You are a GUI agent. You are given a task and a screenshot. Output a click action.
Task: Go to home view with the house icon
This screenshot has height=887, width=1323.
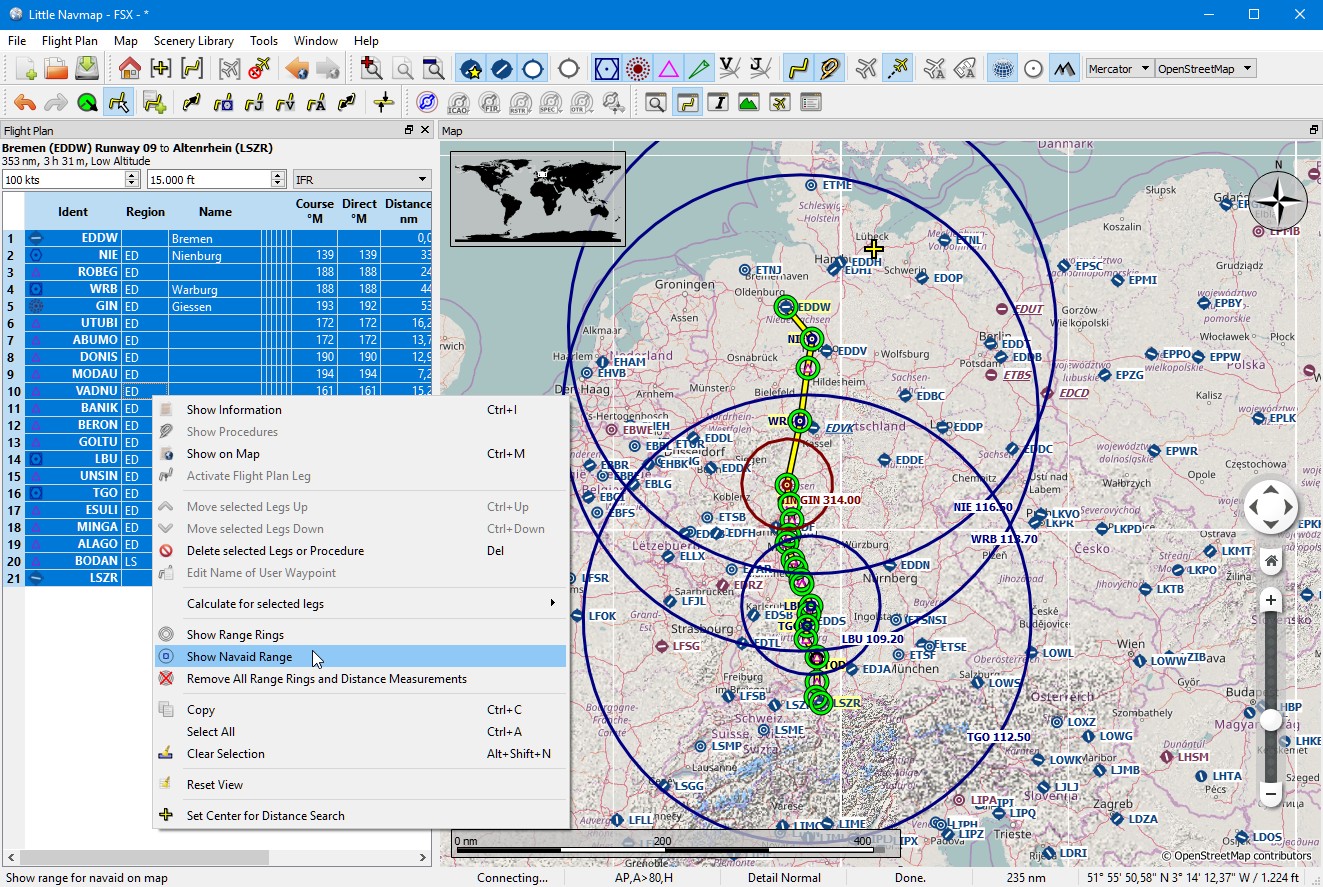tap(129, 69)
